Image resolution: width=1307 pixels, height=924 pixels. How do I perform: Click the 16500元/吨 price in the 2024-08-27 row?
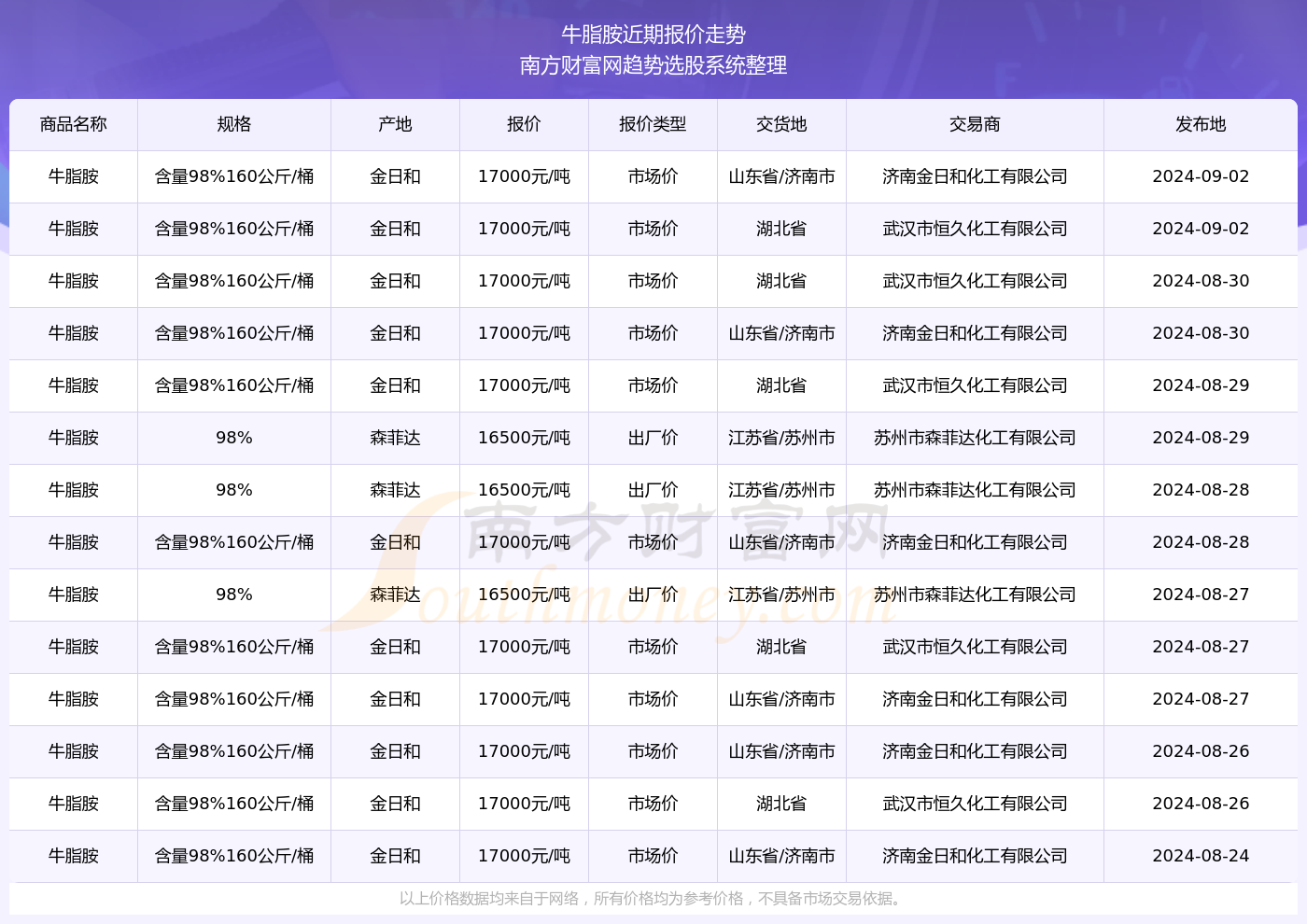(525, 595)
